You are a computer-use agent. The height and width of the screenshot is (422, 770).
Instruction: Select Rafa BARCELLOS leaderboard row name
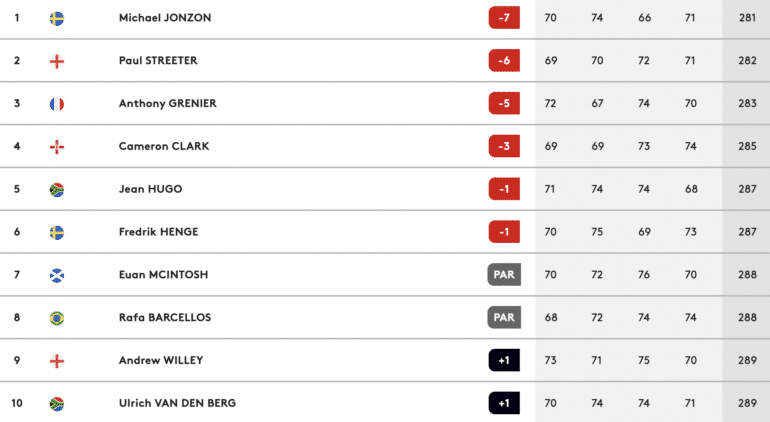(x=164, y=318)
